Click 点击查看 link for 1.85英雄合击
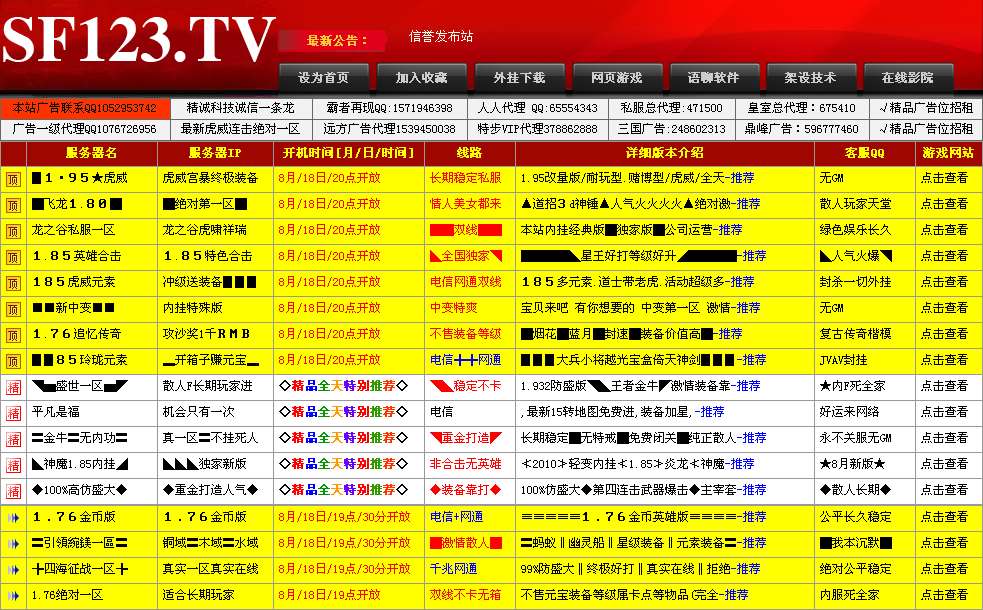 [944, 256]
